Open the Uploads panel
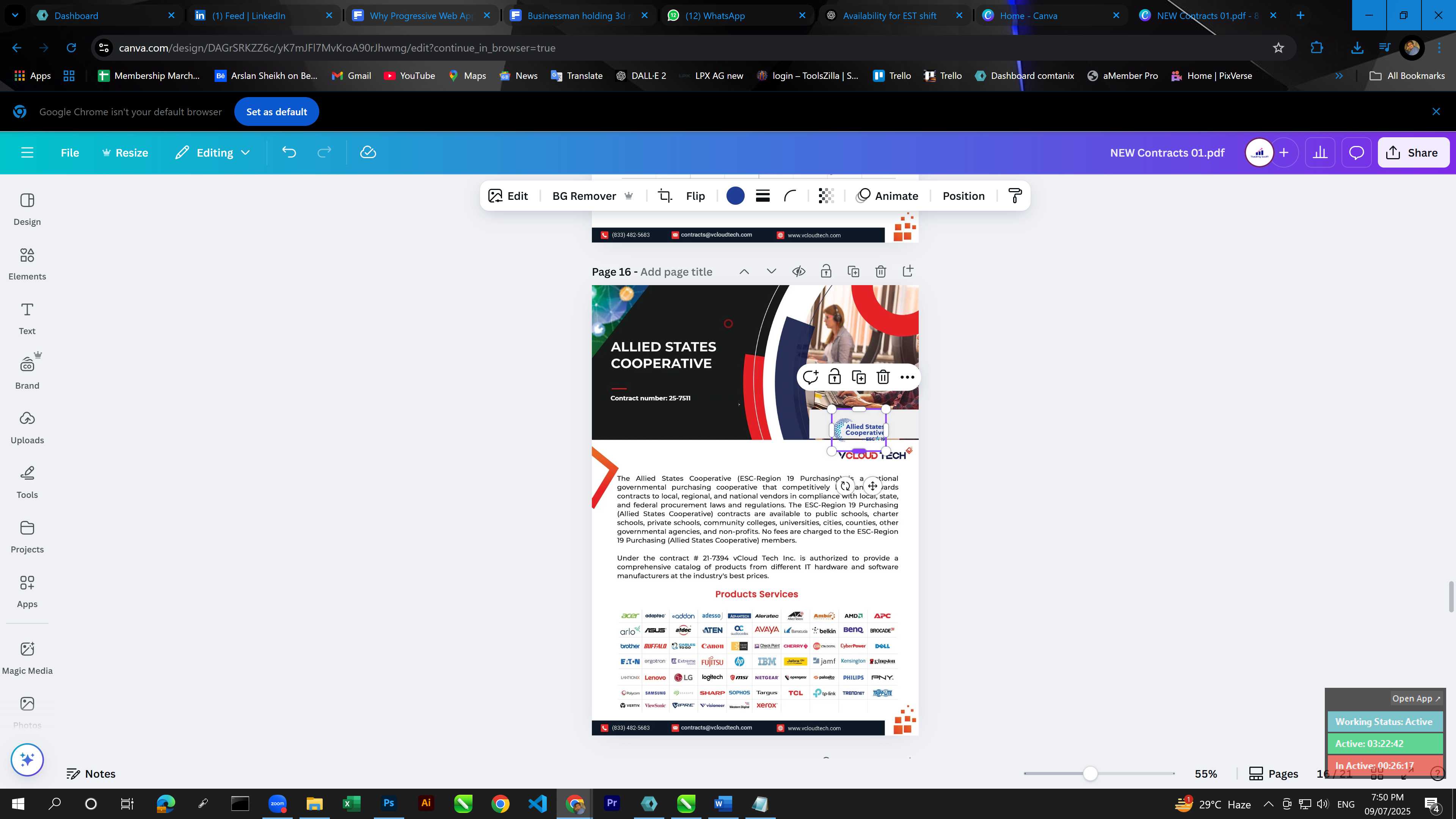Viewport: 1456px width, 819px height. click(27, 428)
